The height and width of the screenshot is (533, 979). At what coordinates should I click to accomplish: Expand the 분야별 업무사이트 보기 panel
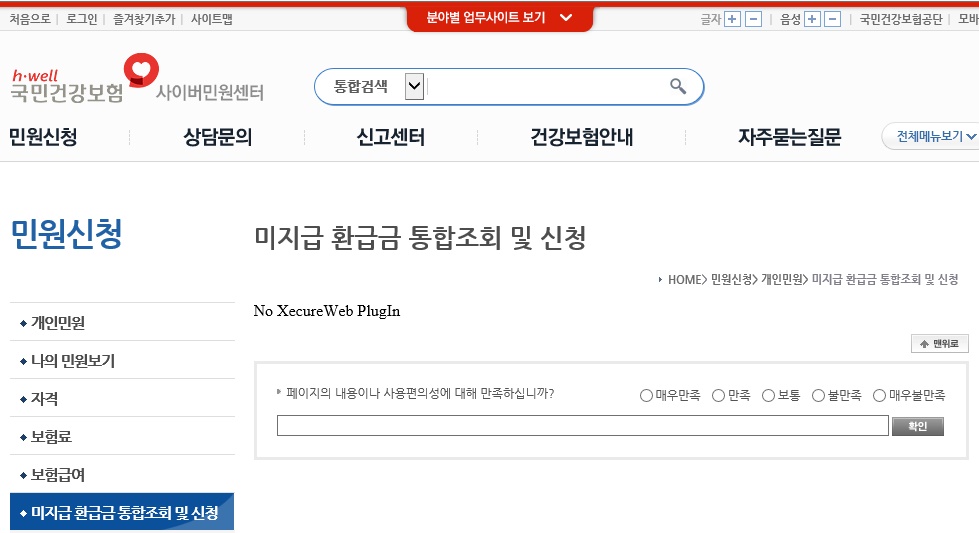499,18
